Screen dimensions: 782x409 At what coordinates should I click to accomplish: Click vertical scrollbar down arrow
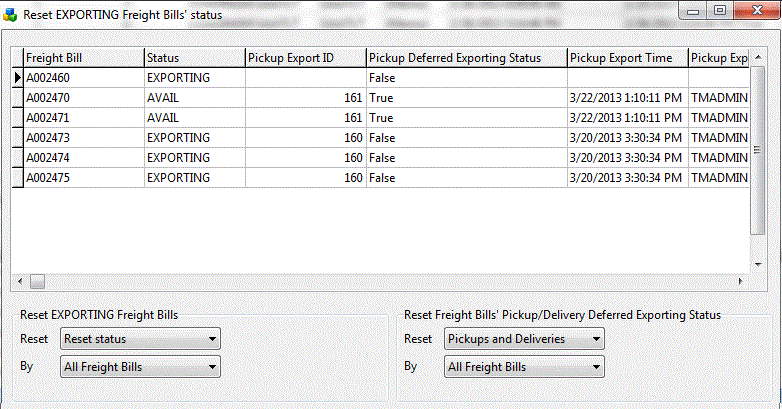pos(757,266)
